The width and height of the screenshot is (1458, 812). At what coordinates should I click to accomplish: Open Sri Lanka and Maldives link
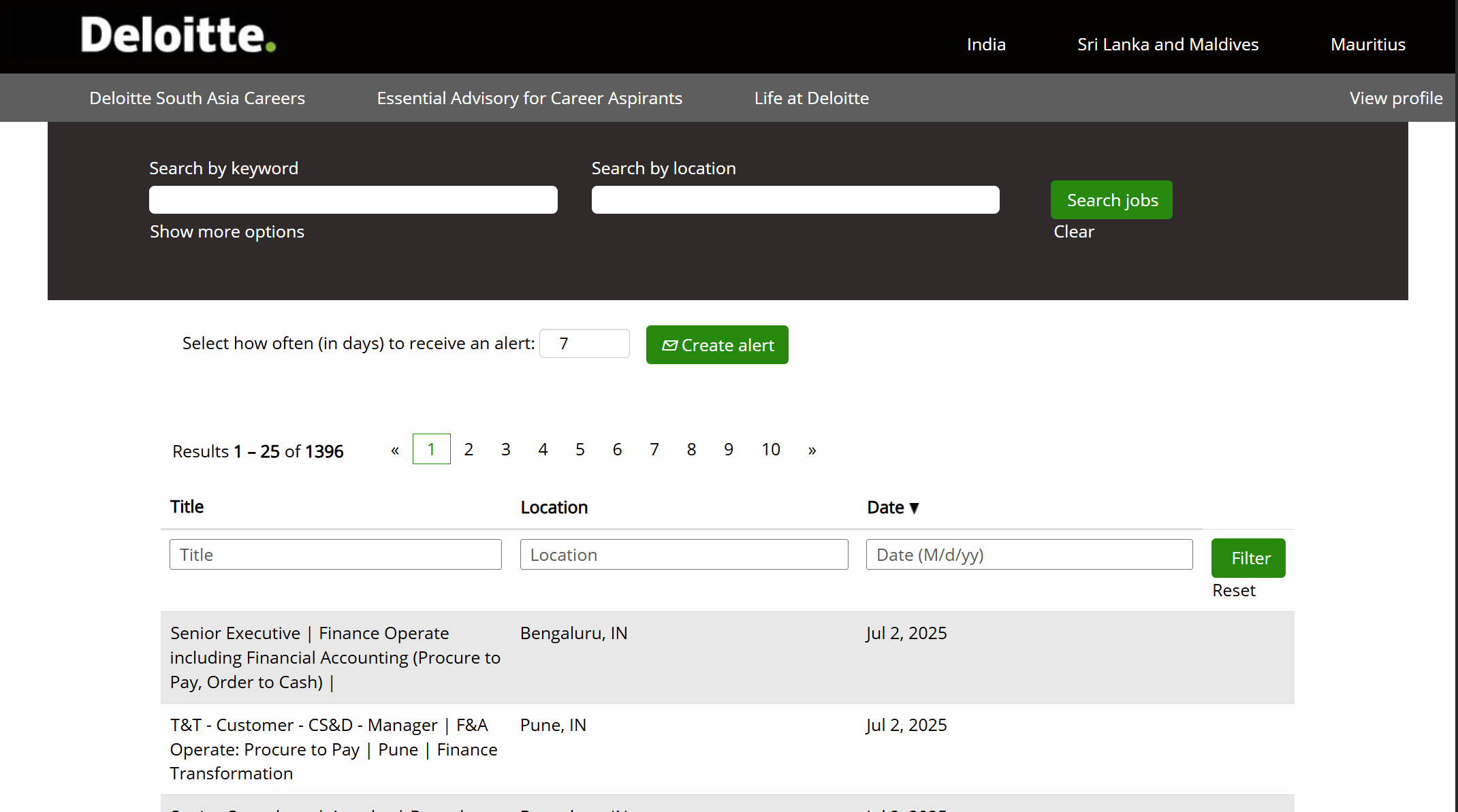1167,44
